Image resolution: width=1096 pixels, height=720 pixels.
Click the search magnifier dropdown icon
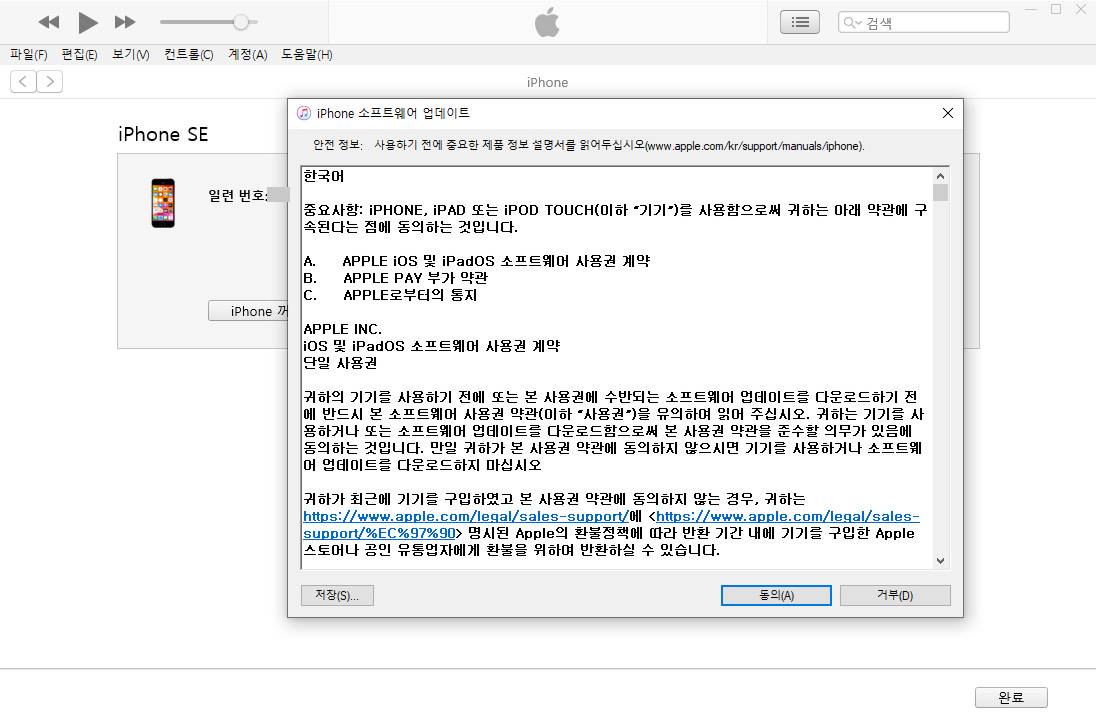tap(852, 22)
